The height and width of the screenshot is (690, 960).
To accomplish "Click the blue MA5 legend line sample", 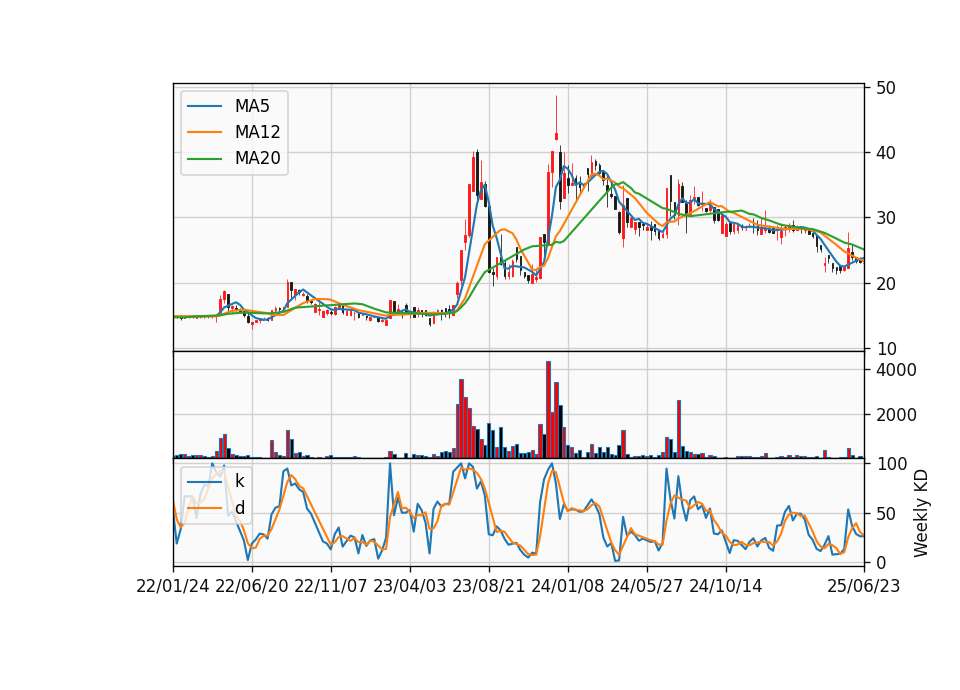I will point(204,106).
